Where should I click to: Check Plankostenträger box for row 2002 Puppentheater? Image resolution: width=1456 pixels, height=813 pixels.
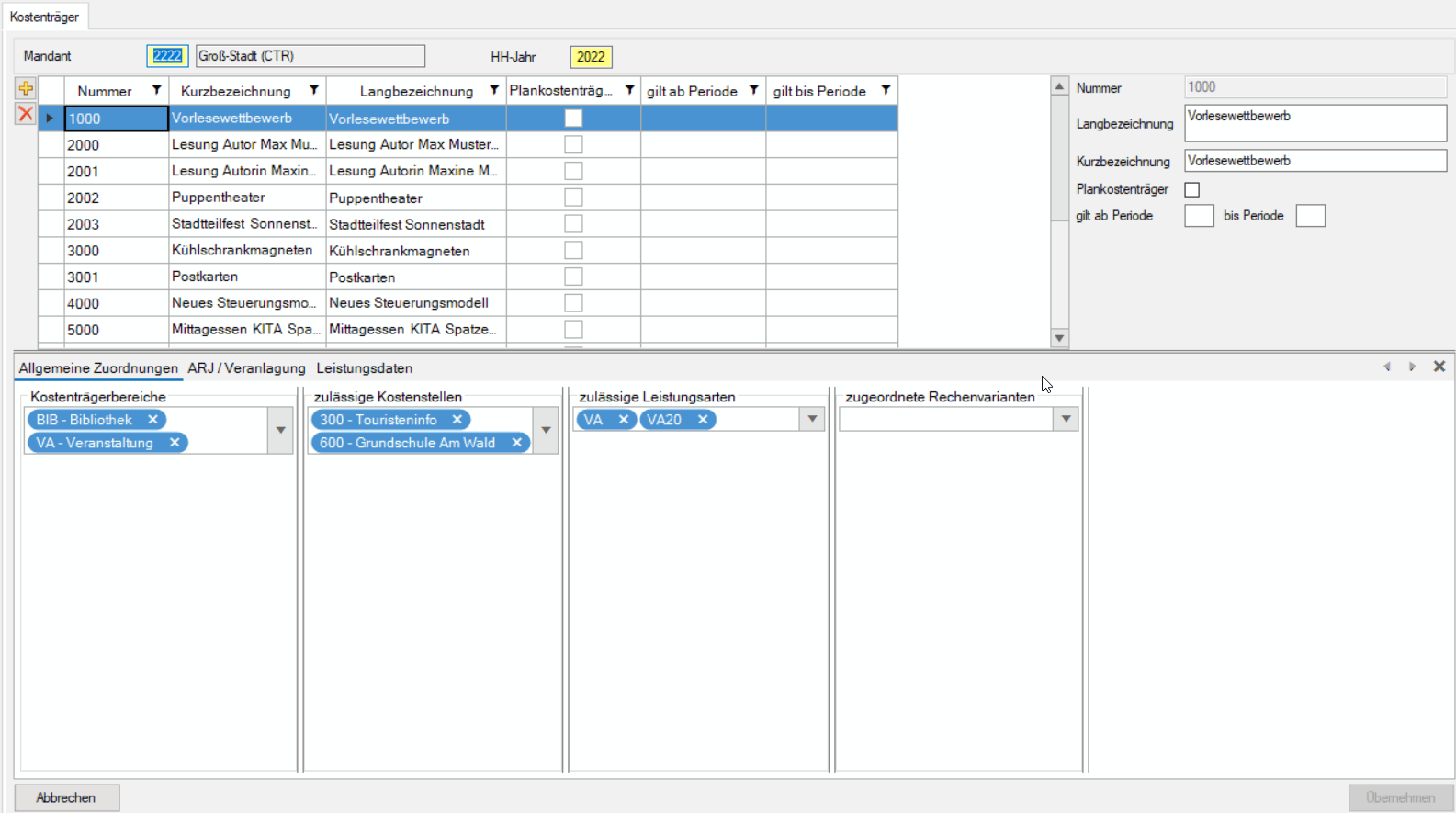tap(573, 198)
